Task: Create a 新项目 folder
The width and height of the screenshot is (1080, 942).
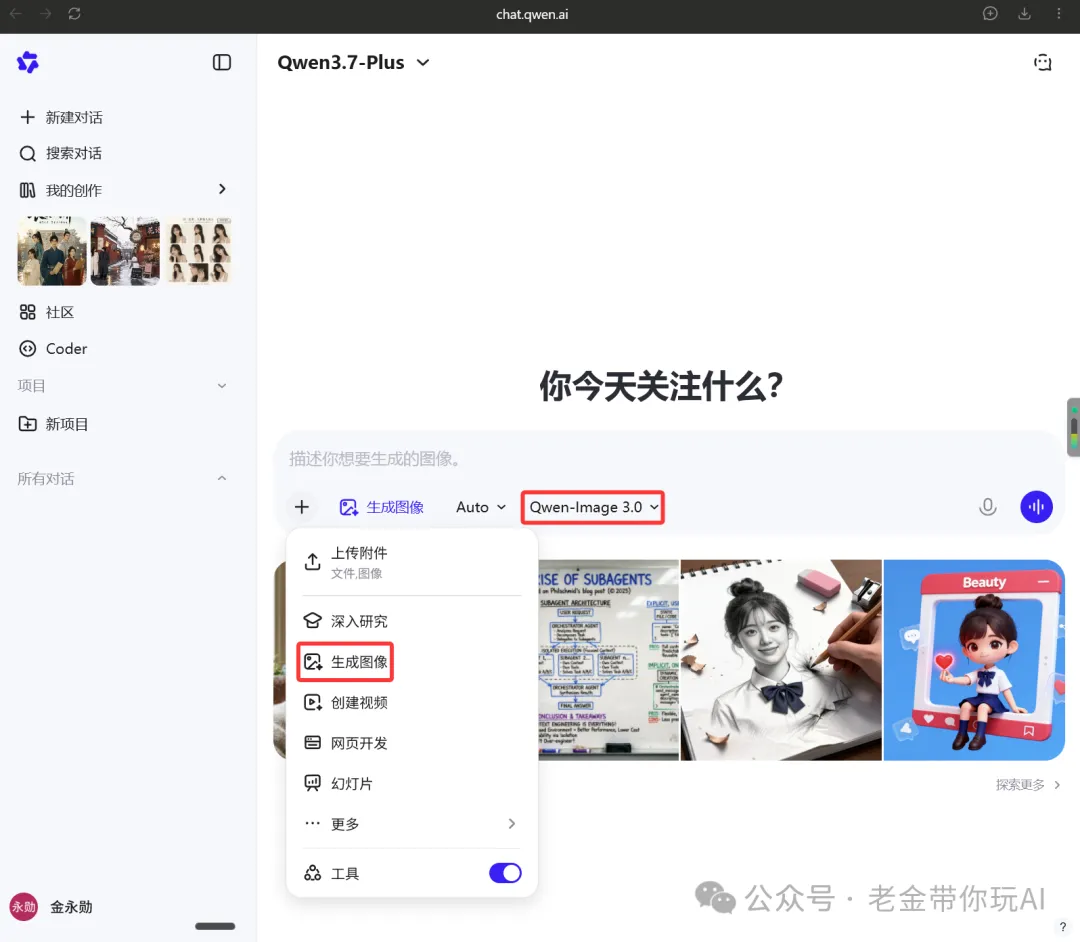Action: click(x=54, y=424)
